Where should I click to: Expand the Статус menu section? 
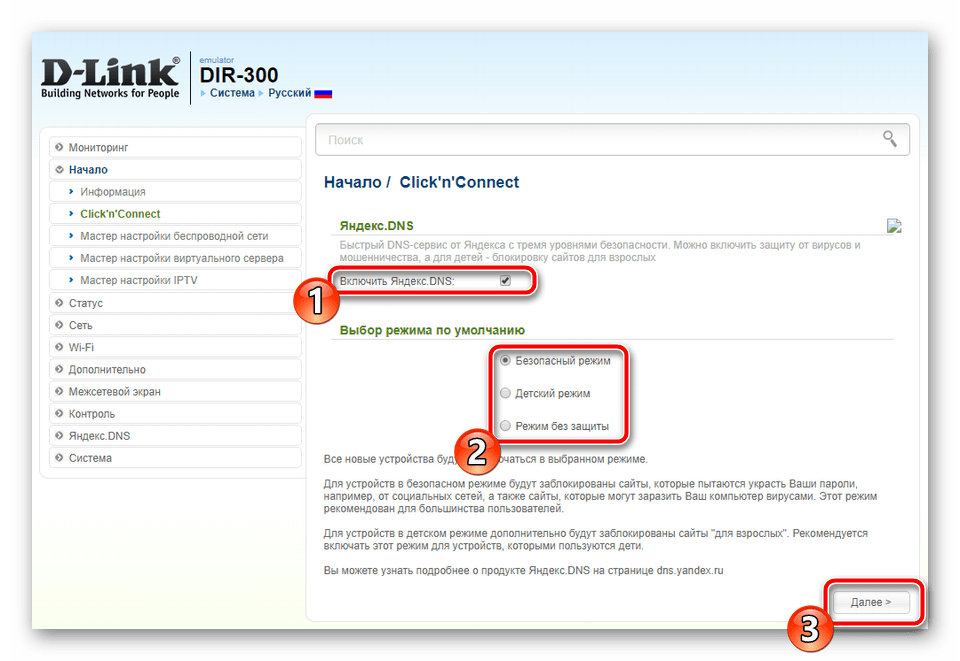175,303
